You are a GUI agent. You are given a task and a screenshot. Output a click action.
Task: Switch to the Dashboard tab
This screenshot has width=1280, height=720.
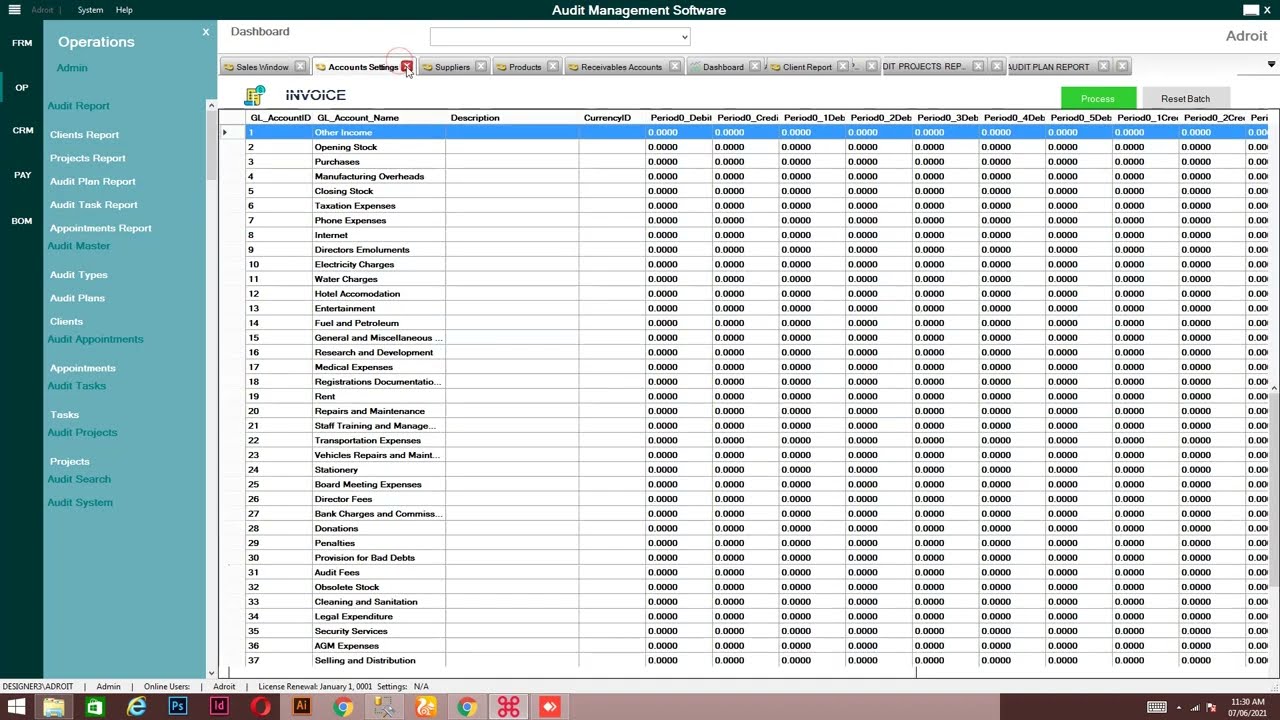point(723,67)
